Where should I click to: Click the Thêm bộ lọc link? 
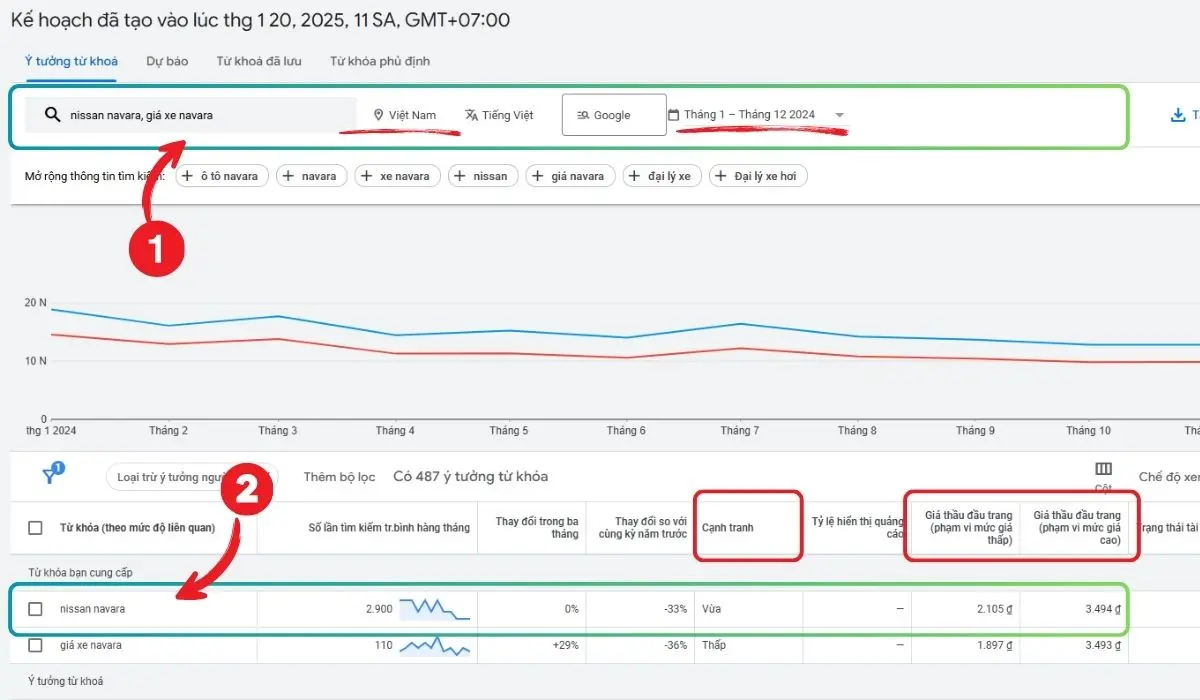point(339,477)
